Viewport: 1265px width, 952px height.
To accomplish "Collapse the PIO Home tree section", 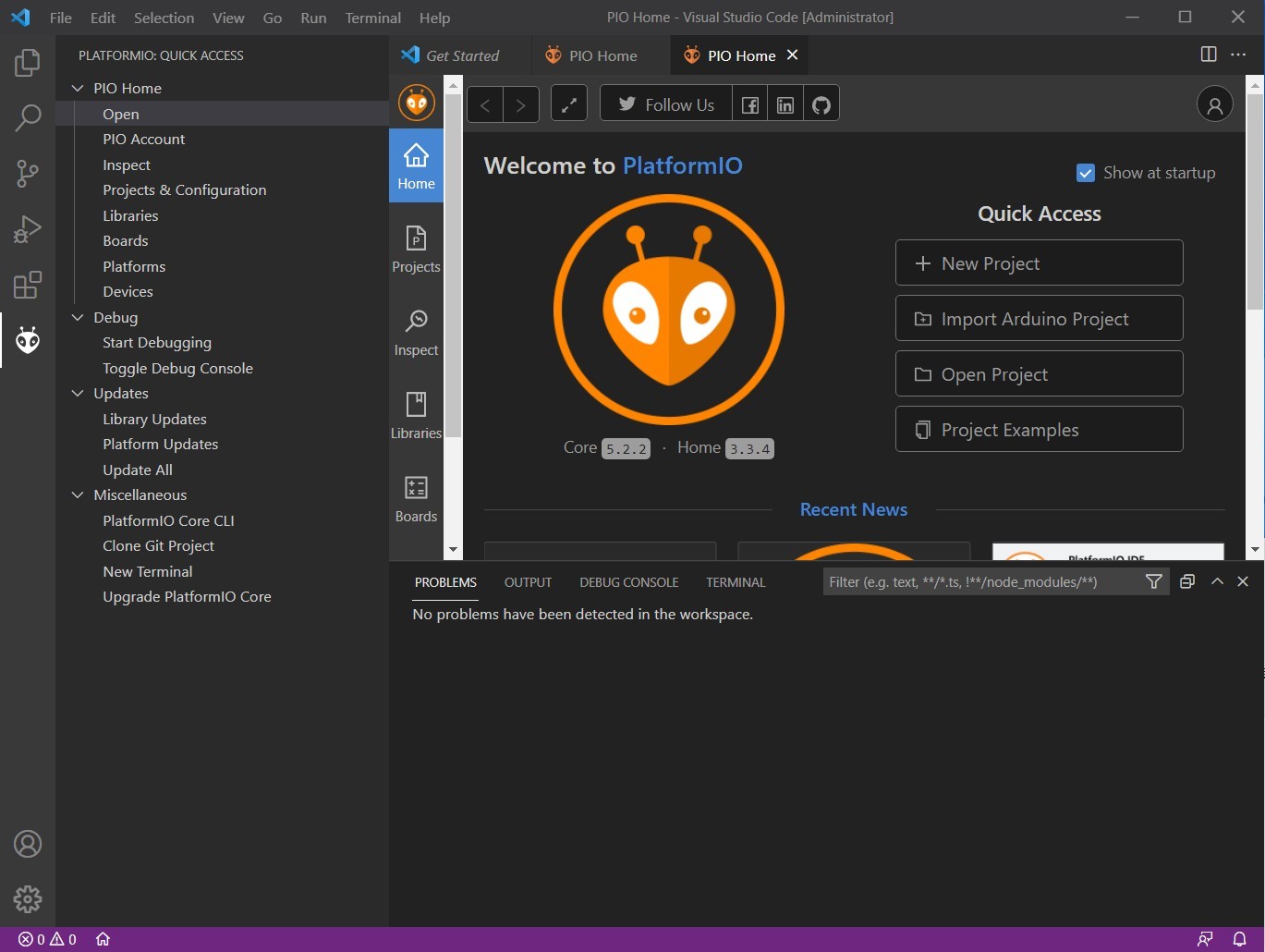I will click(x=78, y=88).
